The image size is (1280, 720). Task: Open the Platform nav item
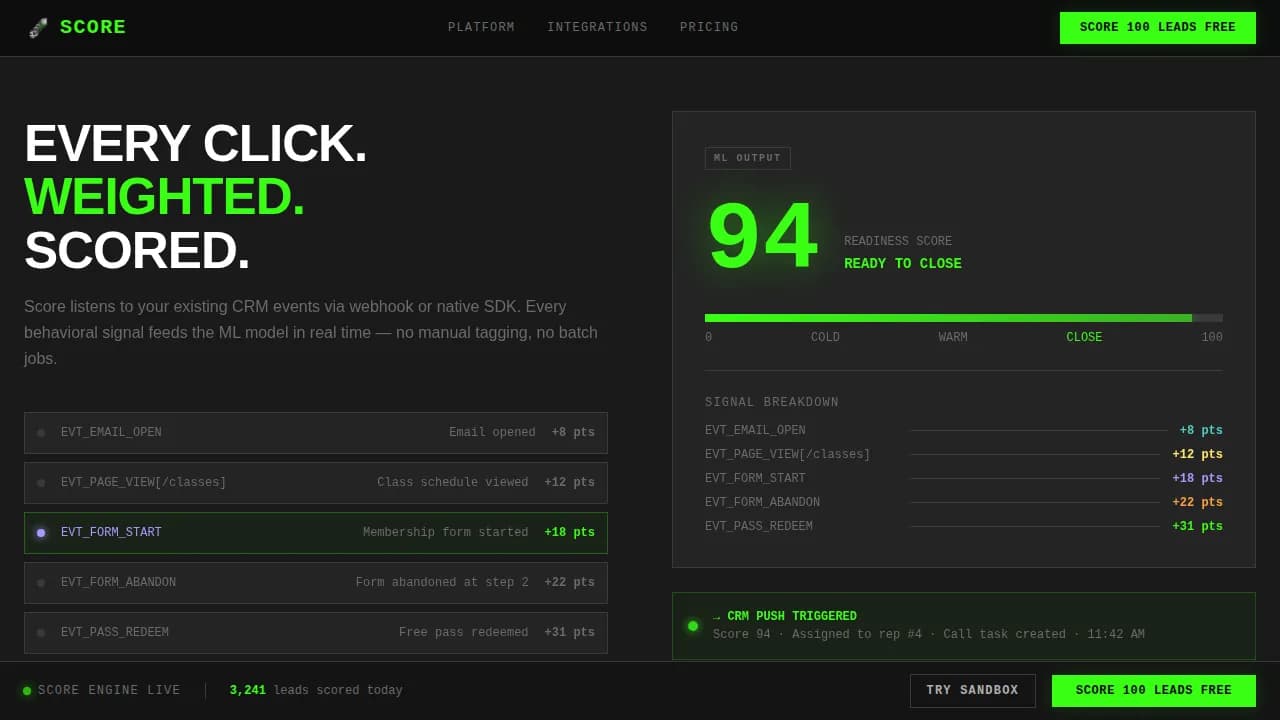[x=481, y=28]
